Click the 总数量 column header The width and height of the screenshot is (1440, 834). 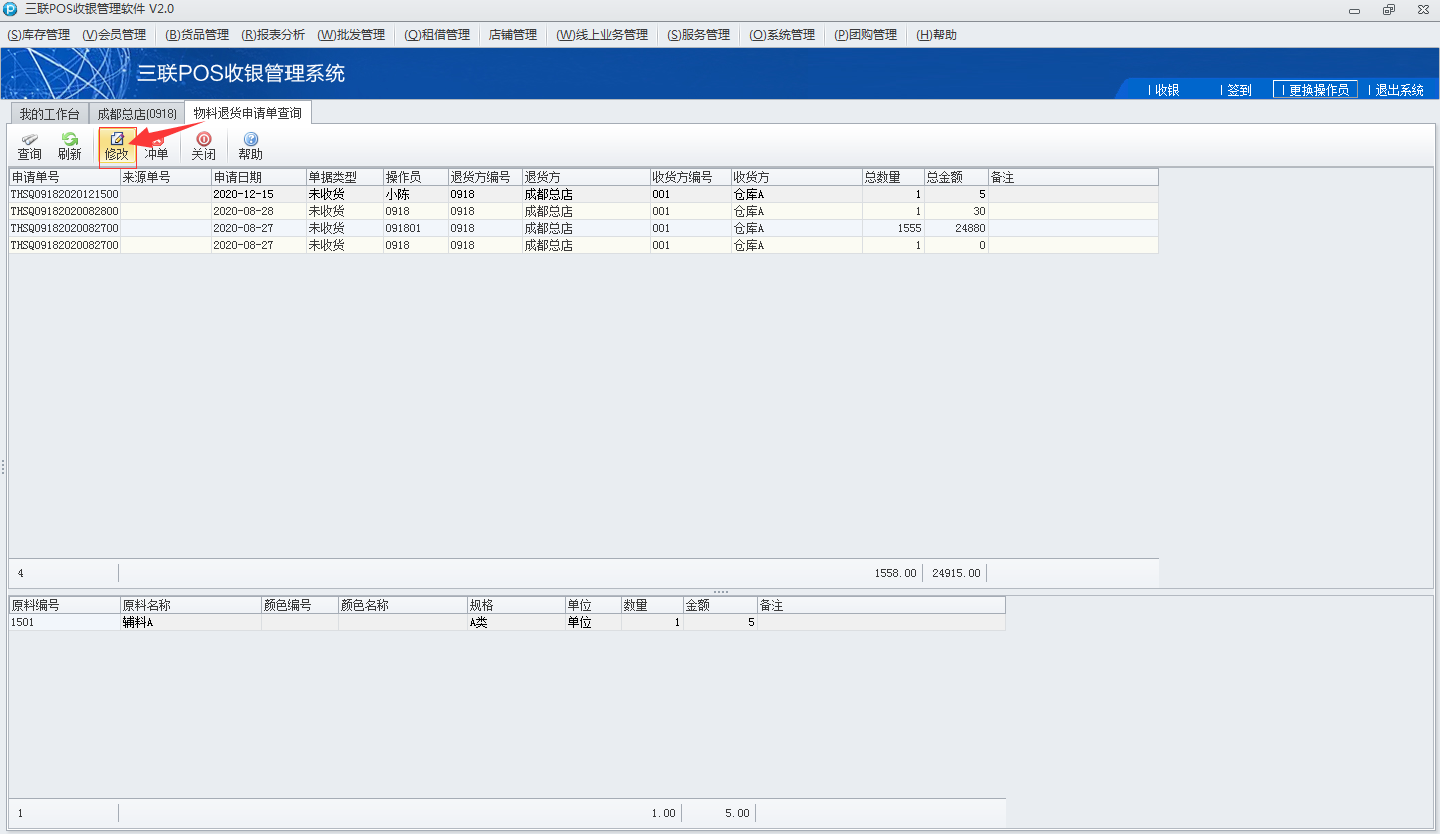[894, 177]
